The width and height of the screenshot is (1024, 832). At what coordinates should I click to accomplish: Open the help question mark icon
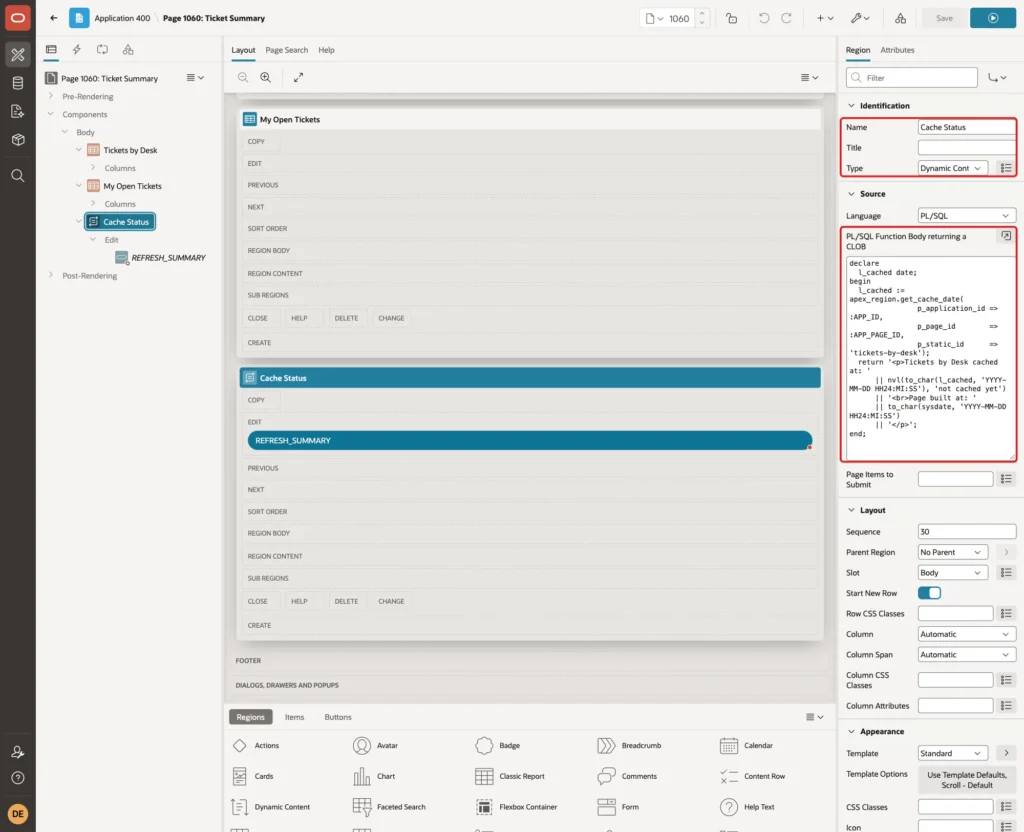[x=18, y=778]
